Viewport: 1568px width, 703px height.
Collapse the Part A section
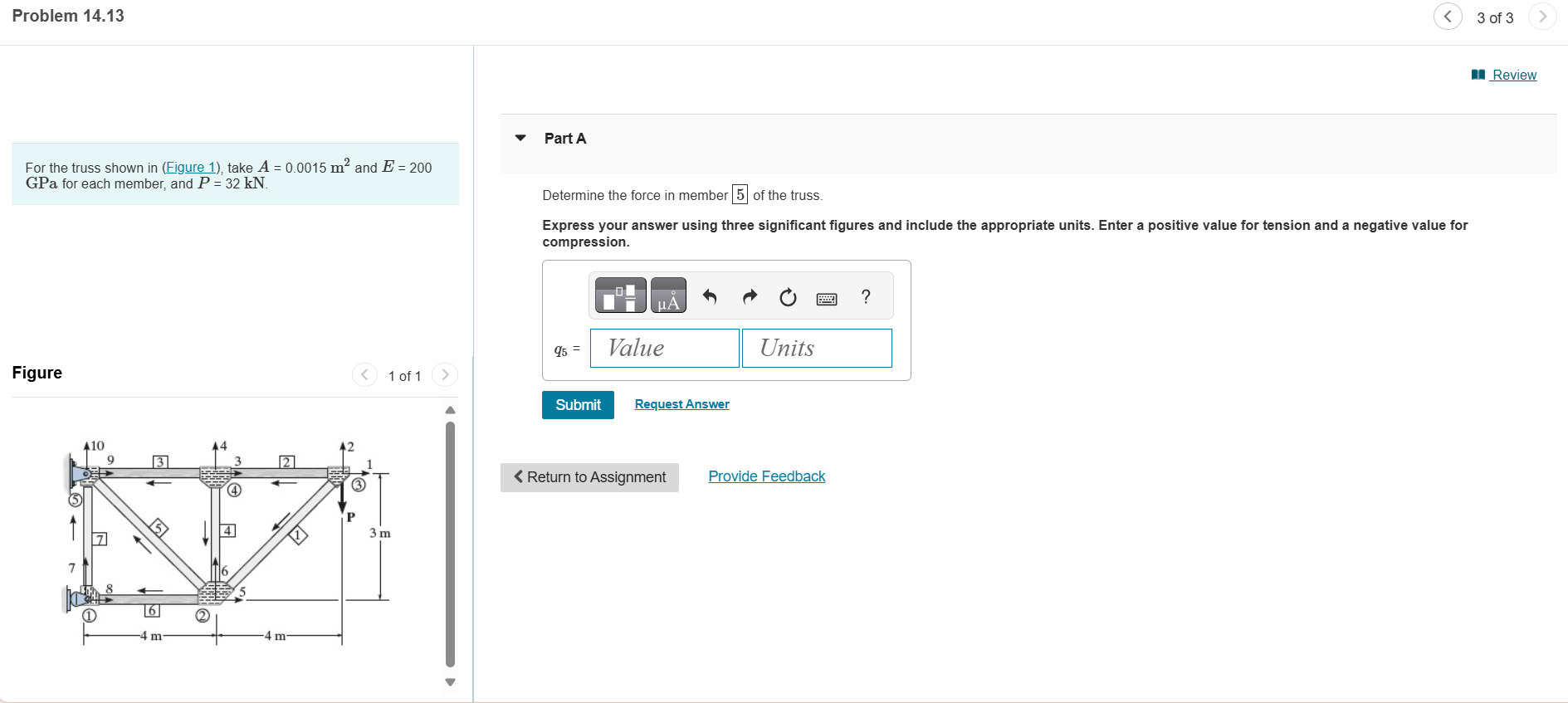(520, 138)
